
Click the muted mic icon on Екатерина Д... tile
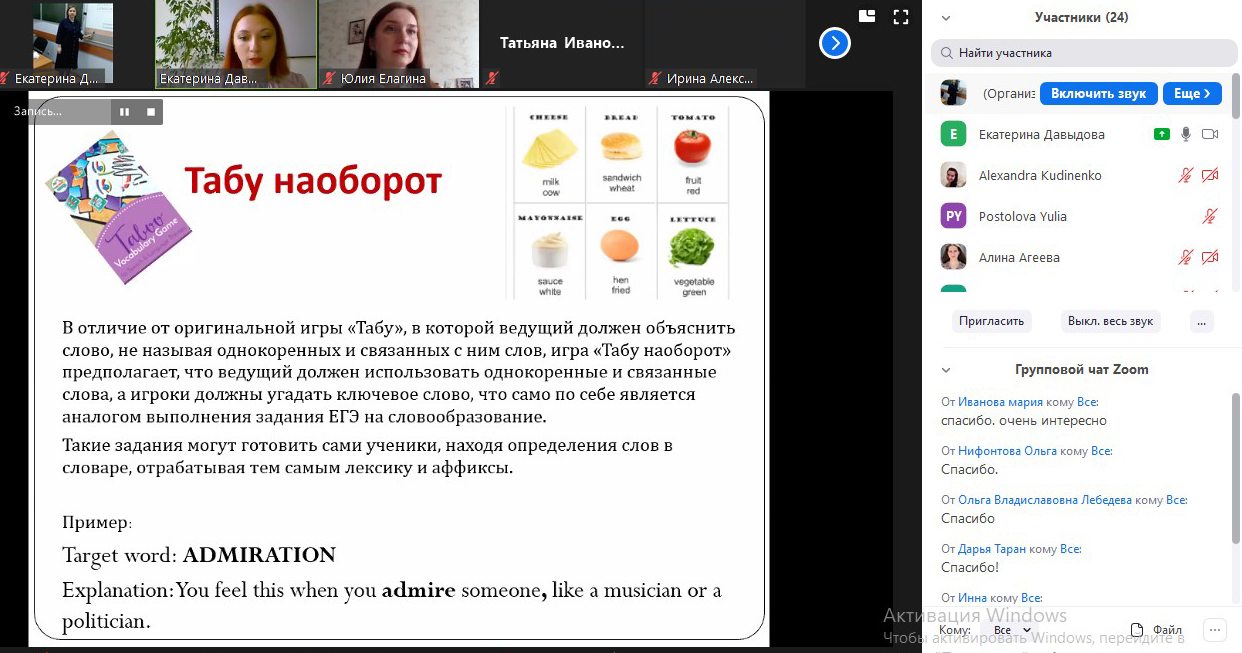tap(5, 78)
